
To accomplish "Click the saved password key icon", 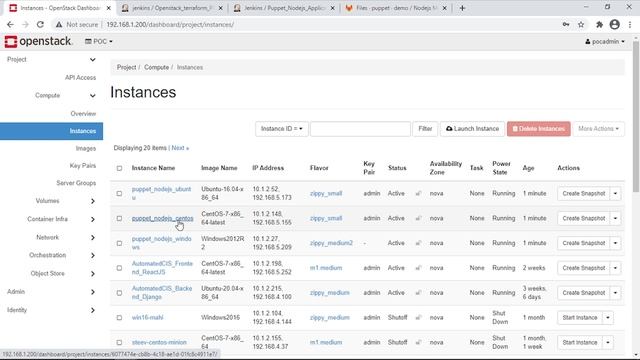I will 566,24.
